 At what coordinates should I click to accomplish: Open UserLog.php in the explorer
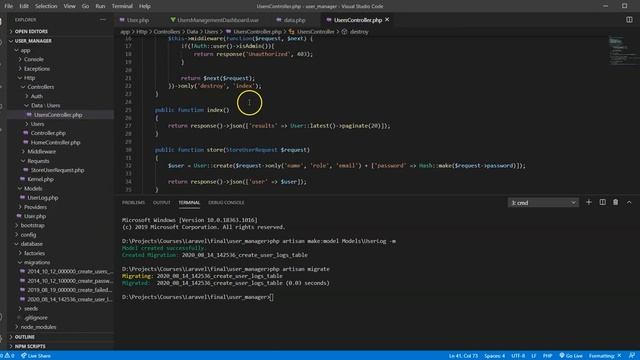pos(43,198)
